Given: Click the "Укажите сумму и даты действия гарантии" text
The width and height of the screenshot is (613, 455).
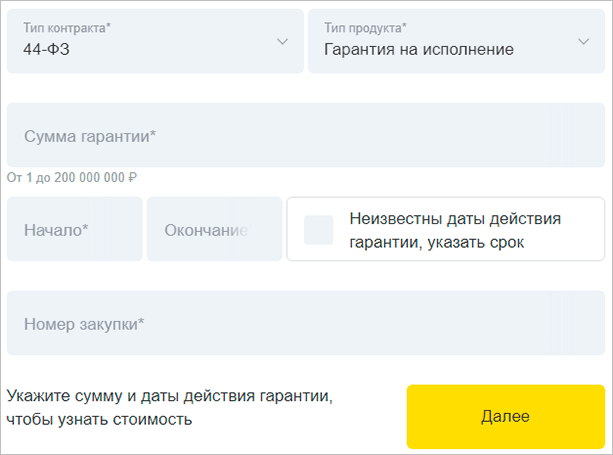Looking at the screenshot, I should (169, 396).
